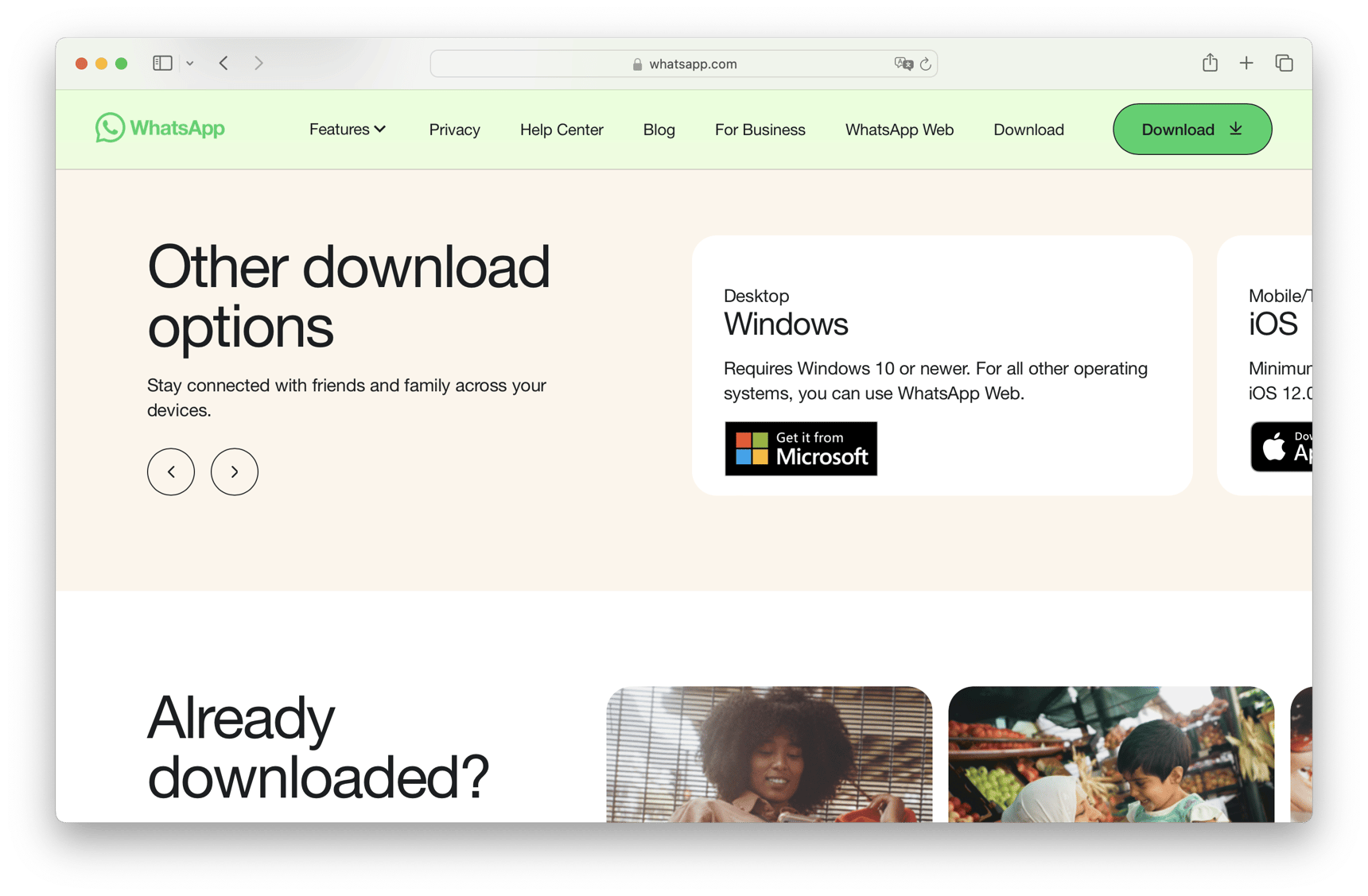This screenshot has height=896, width=1368.
Task: Go back using the previous carousel arrow
Action: click(x=170, y=471)
